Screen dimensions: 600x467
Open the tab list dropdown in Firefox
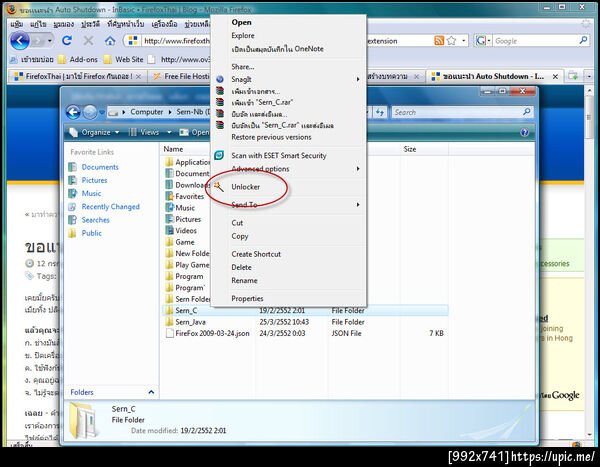tap(589, 76)
